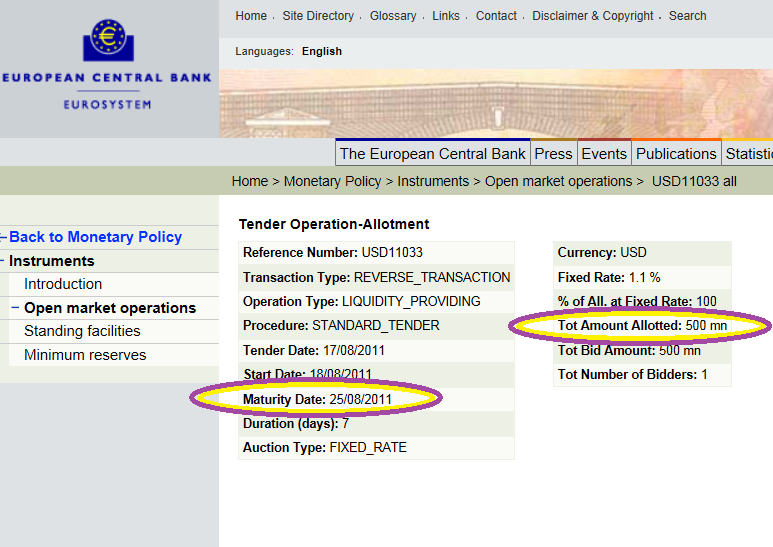The image size is (773, 547).
Task: Open Site Directory link
Action: 318,16
